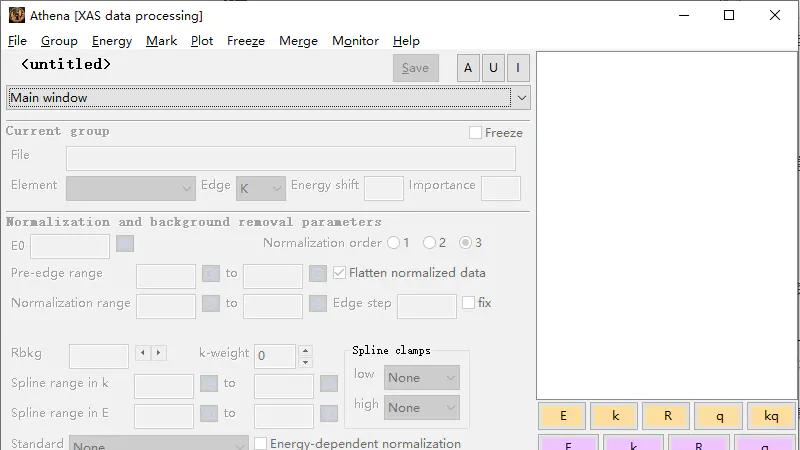The height and width of the screenshot is (450, 800).
Task: Click pluck button for pre-edge range start
Action: pos(211,273)
